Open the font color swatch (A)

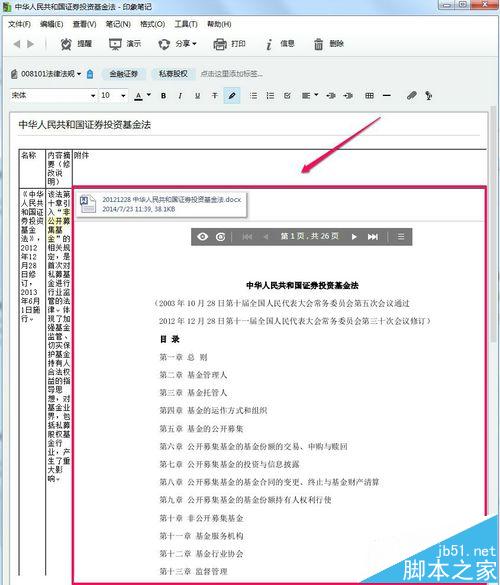pyautogui.click(x=138, y=96)
